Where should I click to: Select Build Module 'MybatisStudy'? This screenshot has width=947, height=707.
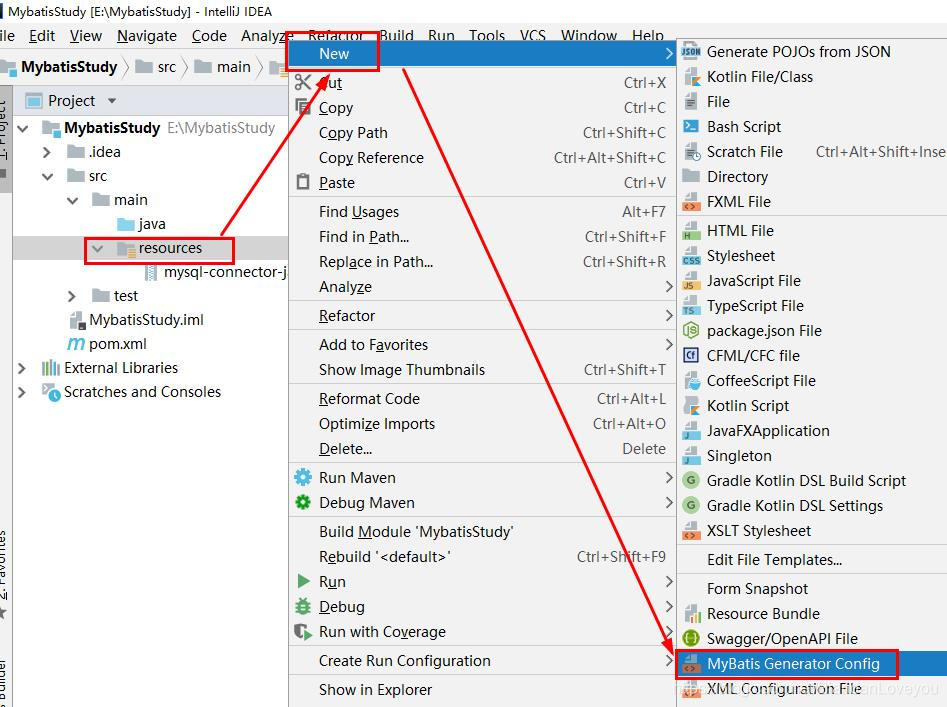(x=481, y=532)
